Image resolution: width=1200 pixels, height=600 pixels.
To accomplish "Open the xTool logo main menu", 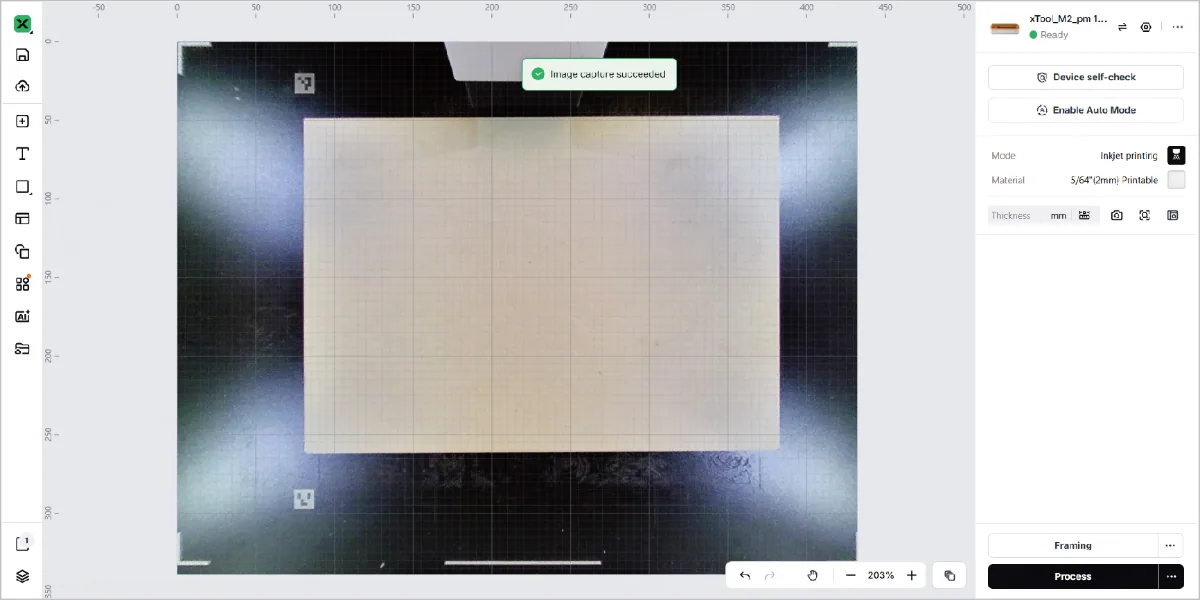I will pyautogui.click(x=22, y=24).
